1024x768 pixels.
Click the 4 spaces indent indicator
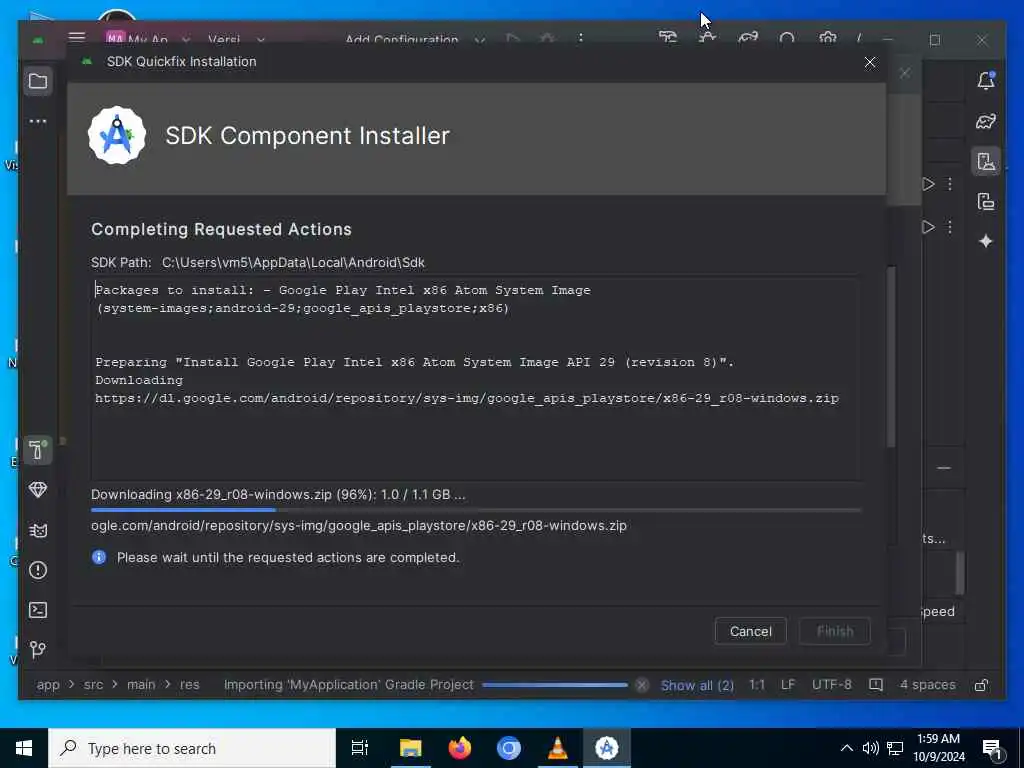pos(927,684)
